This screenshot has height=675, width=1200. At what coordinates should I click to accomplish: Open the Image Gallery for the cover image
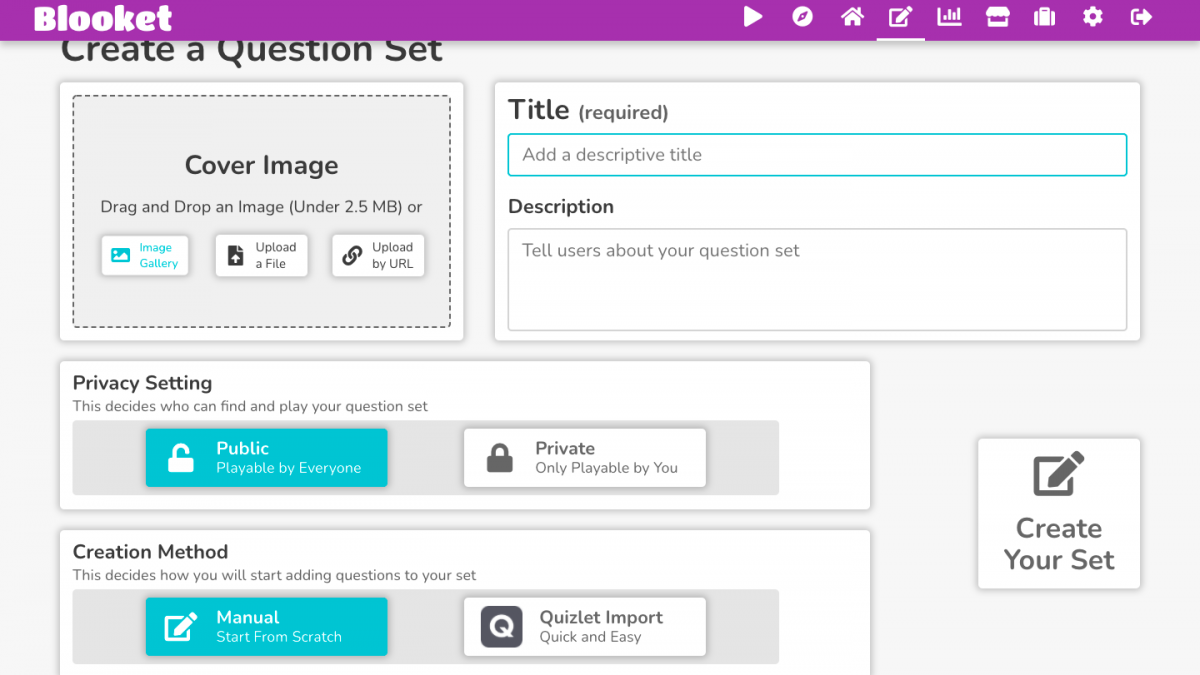click(x=145, y=255)
